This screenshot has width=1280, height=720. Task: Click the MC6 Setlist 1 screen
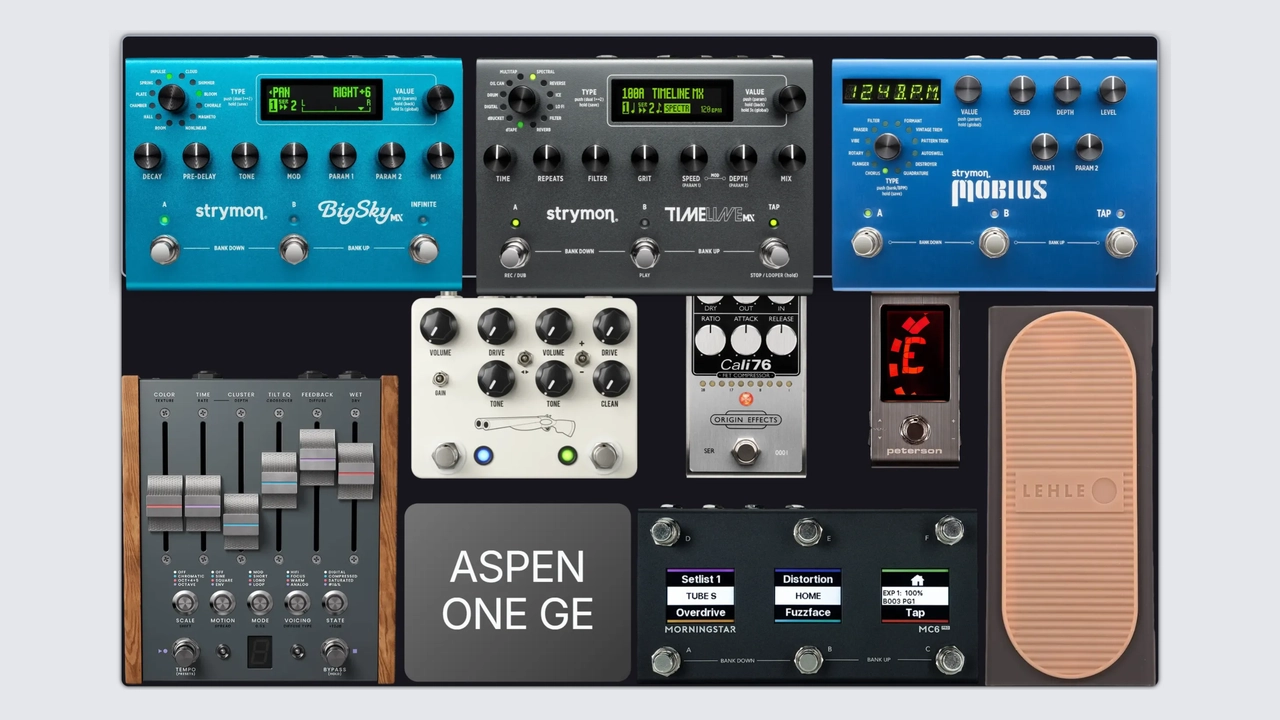pos(700,596)
